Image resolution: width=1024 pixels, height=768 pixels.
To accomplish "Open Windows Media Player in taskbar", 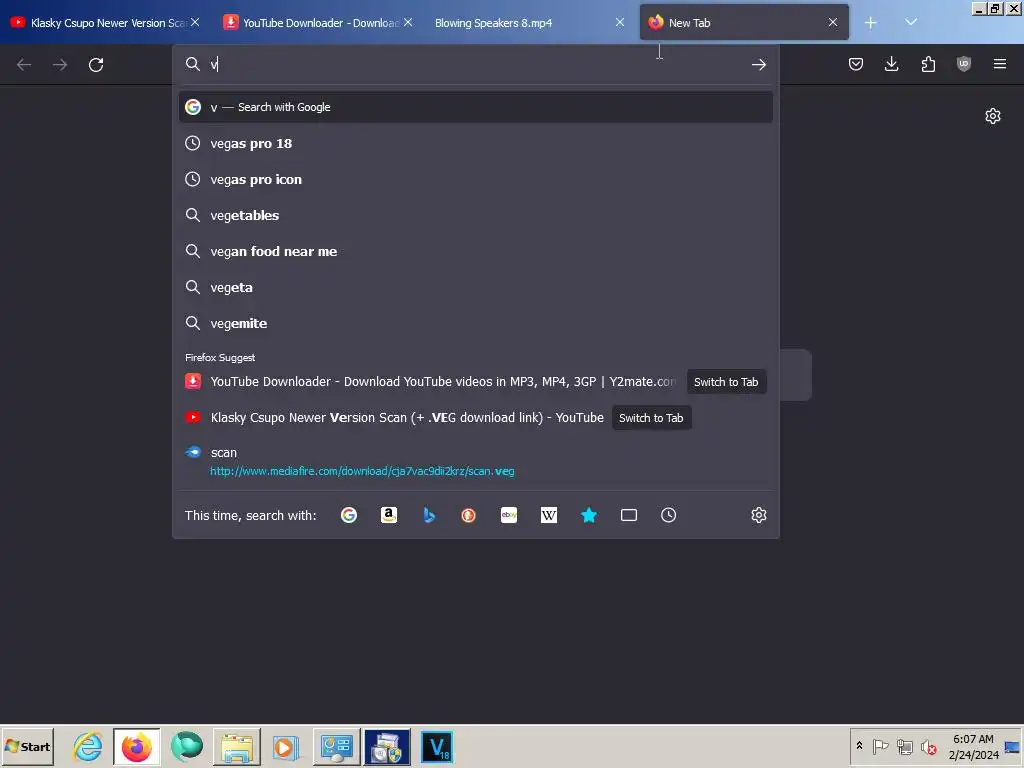I will pyautogui.click(x=285, y=746).
